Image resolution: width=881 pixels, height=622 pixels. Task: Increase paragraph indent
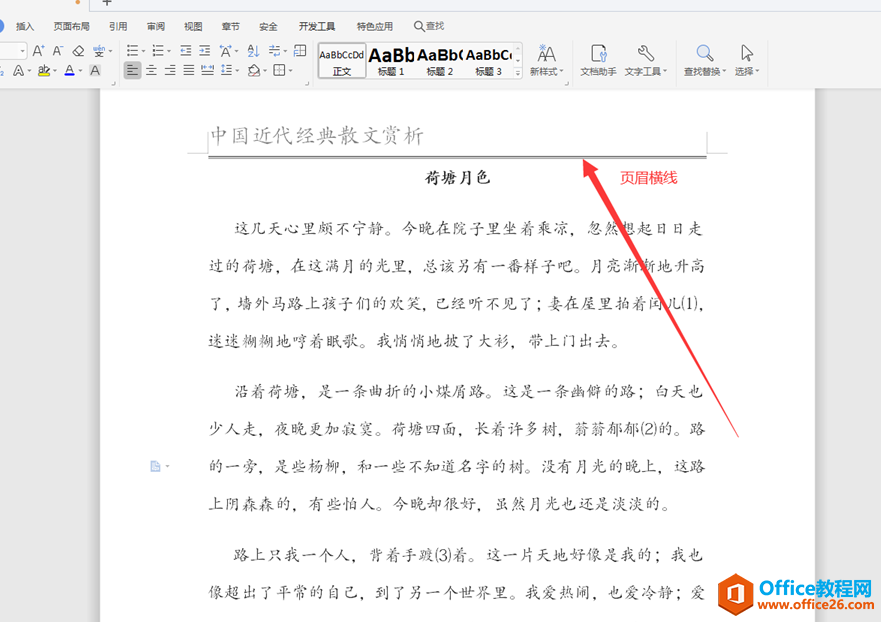click(205, 51)
